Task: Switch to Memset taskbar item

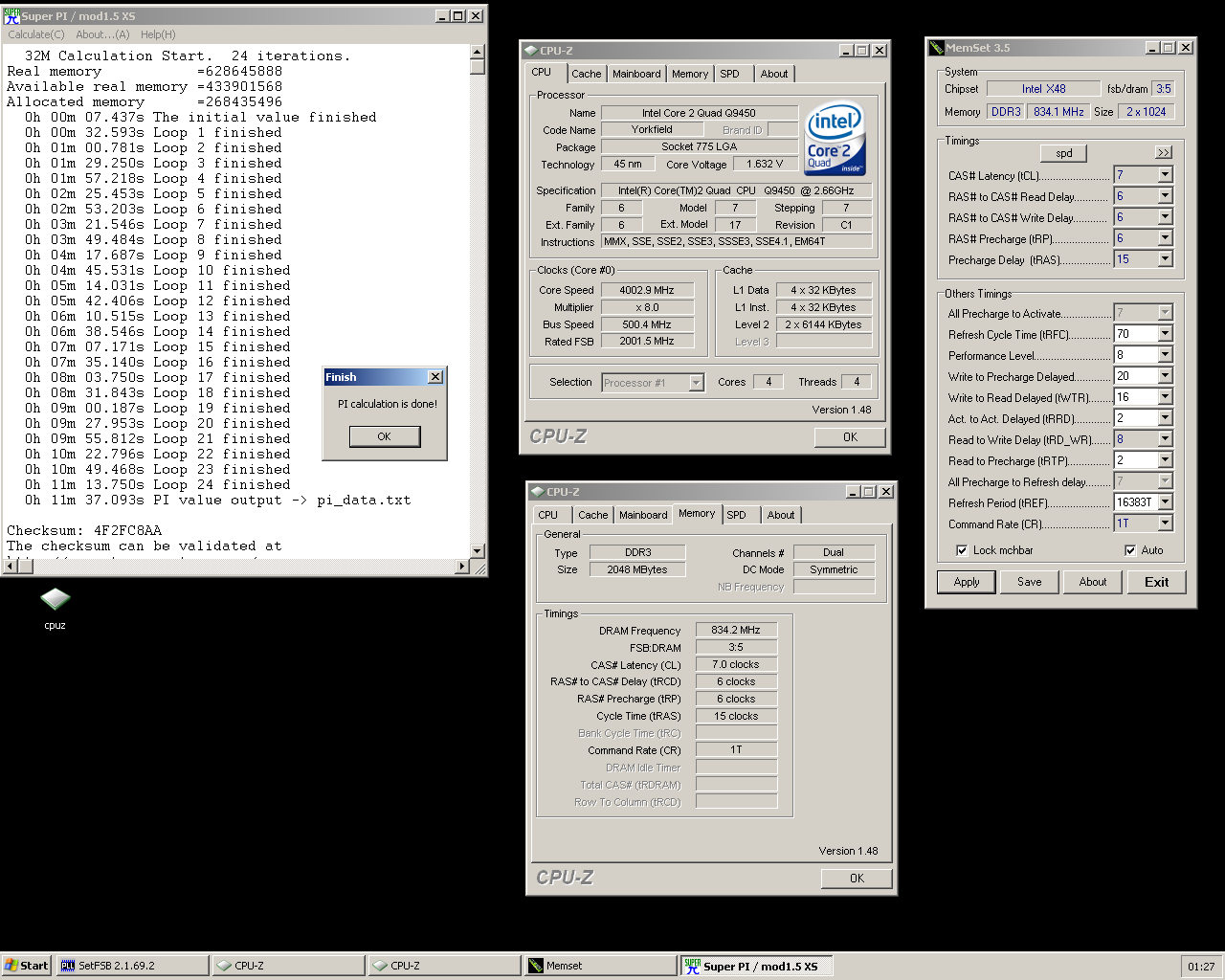Action: click(600, 966)
